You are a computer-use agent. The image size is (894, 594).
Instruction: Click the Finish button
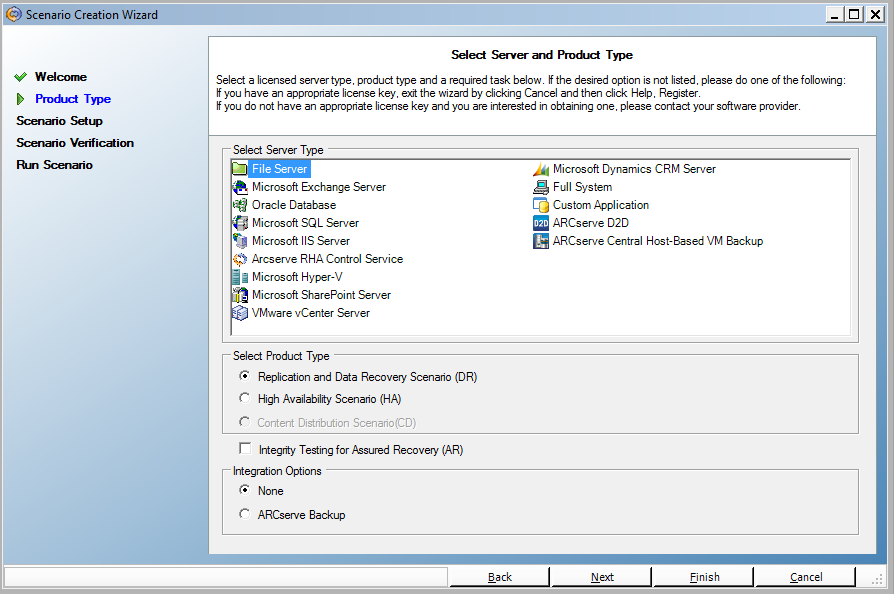[704, 577]
